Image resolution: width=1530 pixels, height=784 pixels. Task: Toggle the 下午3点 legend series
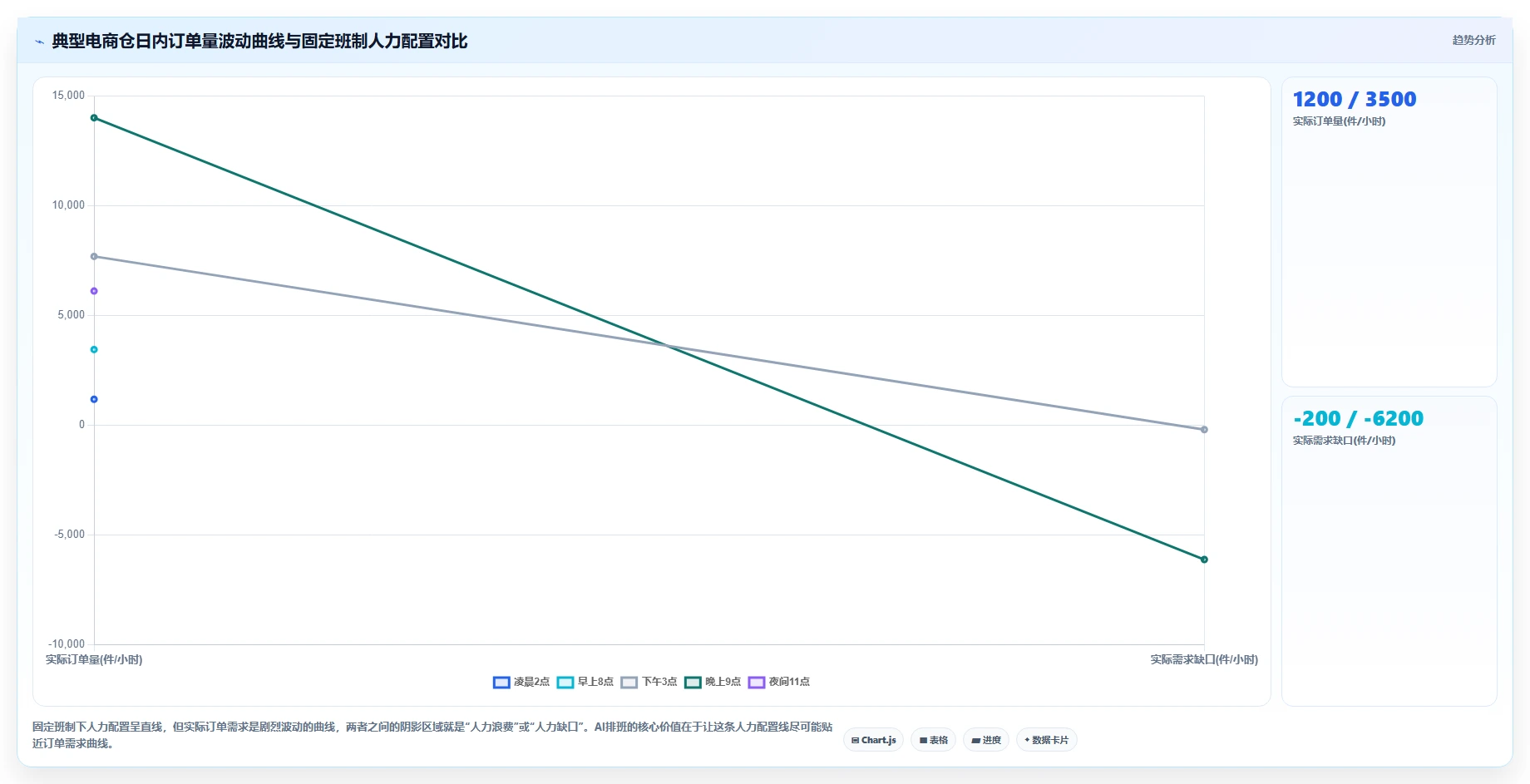(649, 682)
